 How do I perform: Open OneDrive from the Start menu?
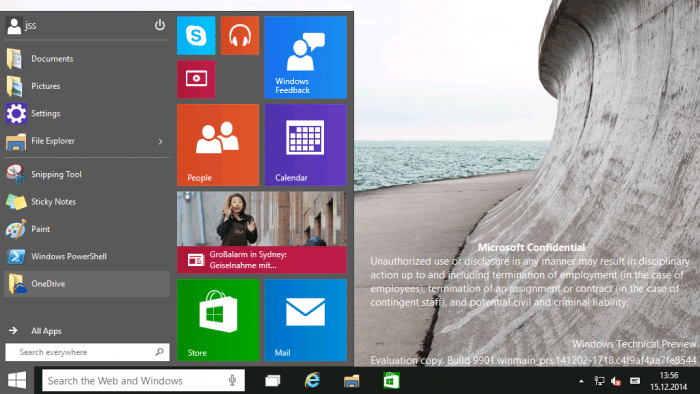(87, 284)
